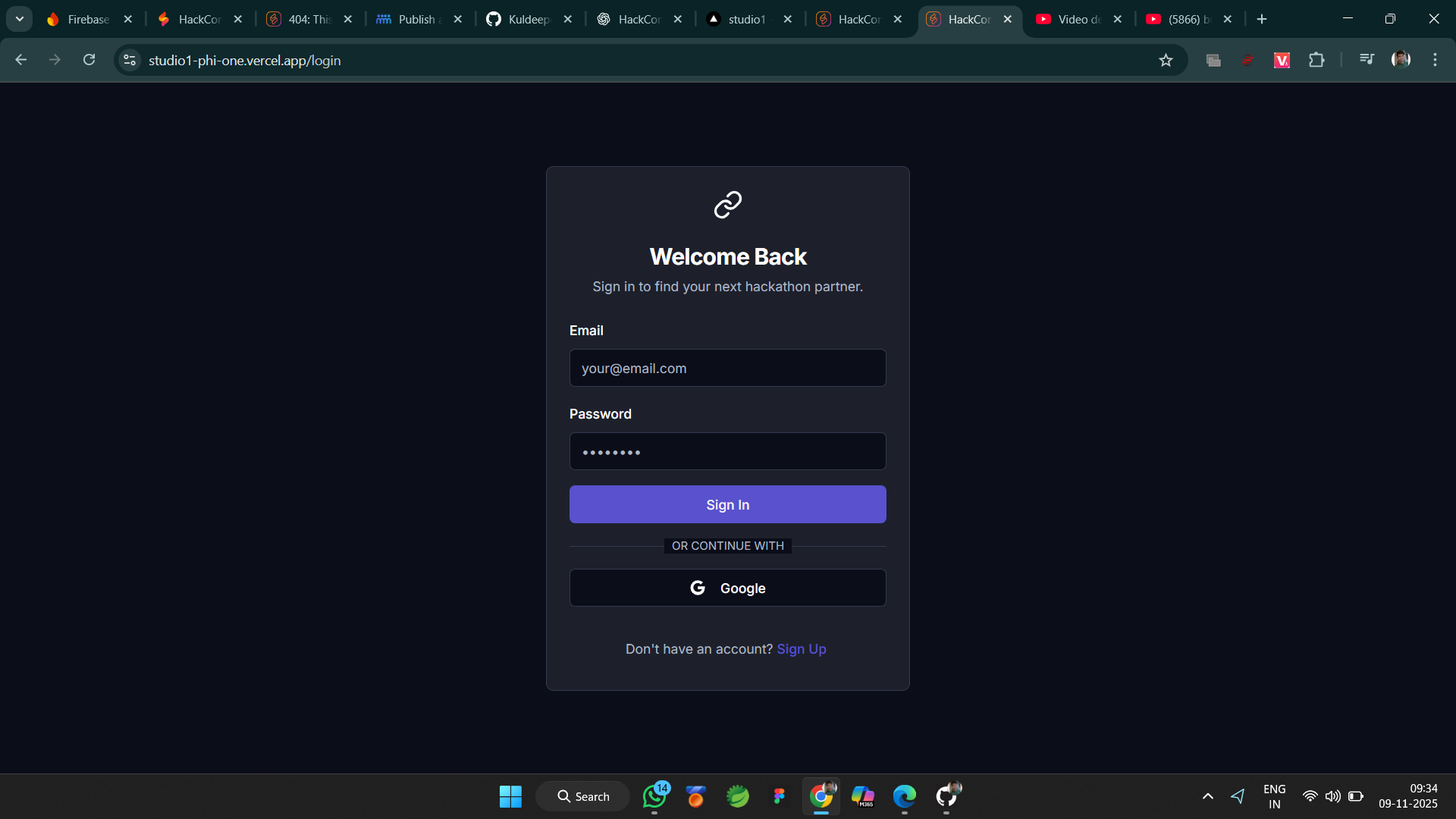Open Google Chrome taskbar icon
The image size is (1456, 819).
click(x=821, y=796)
